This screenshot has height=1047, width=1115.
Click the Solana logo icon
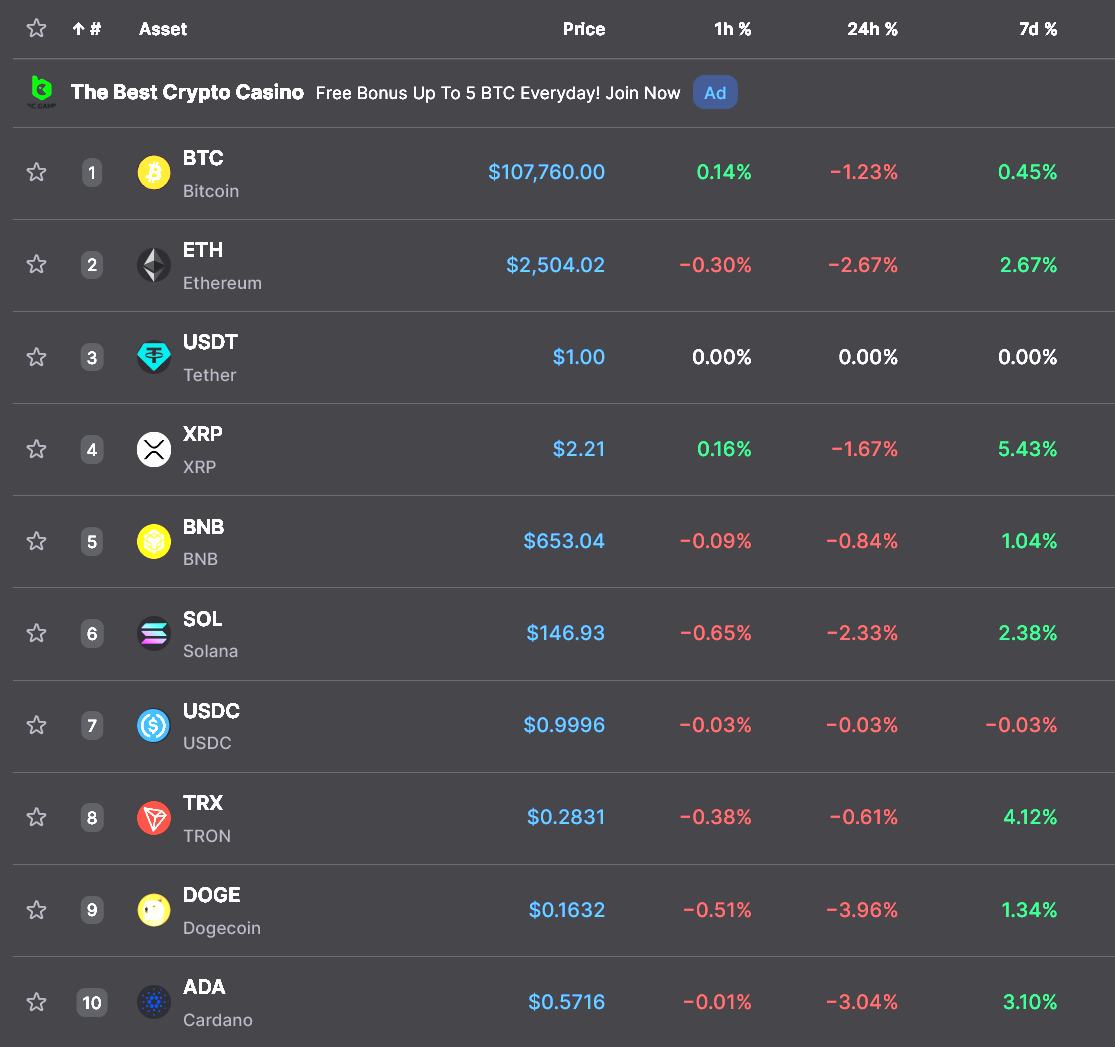[154, 634]
